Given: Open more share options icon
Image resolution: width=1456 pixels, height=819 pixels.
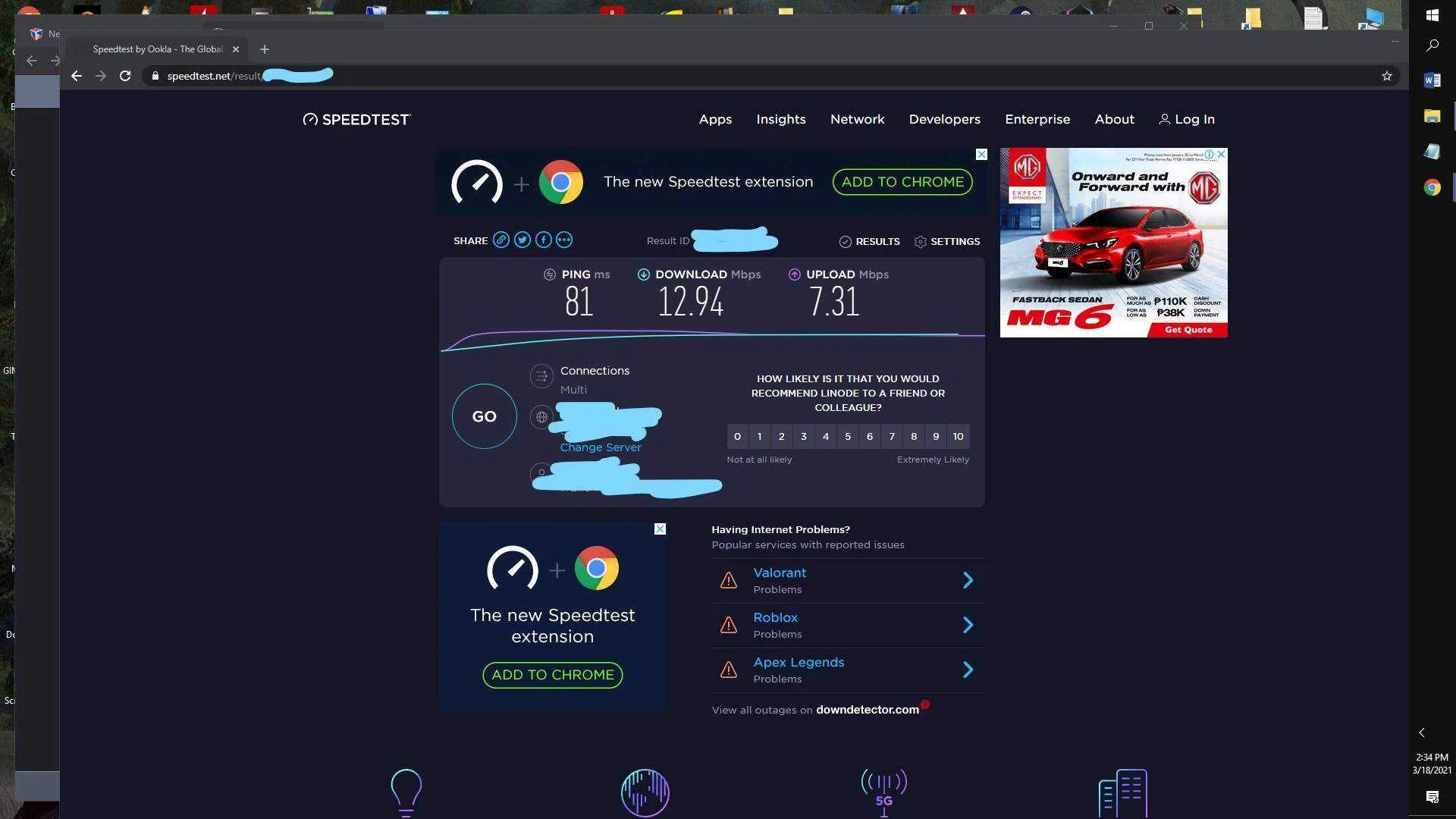Looking at the screenshot, I should point(564,240).
